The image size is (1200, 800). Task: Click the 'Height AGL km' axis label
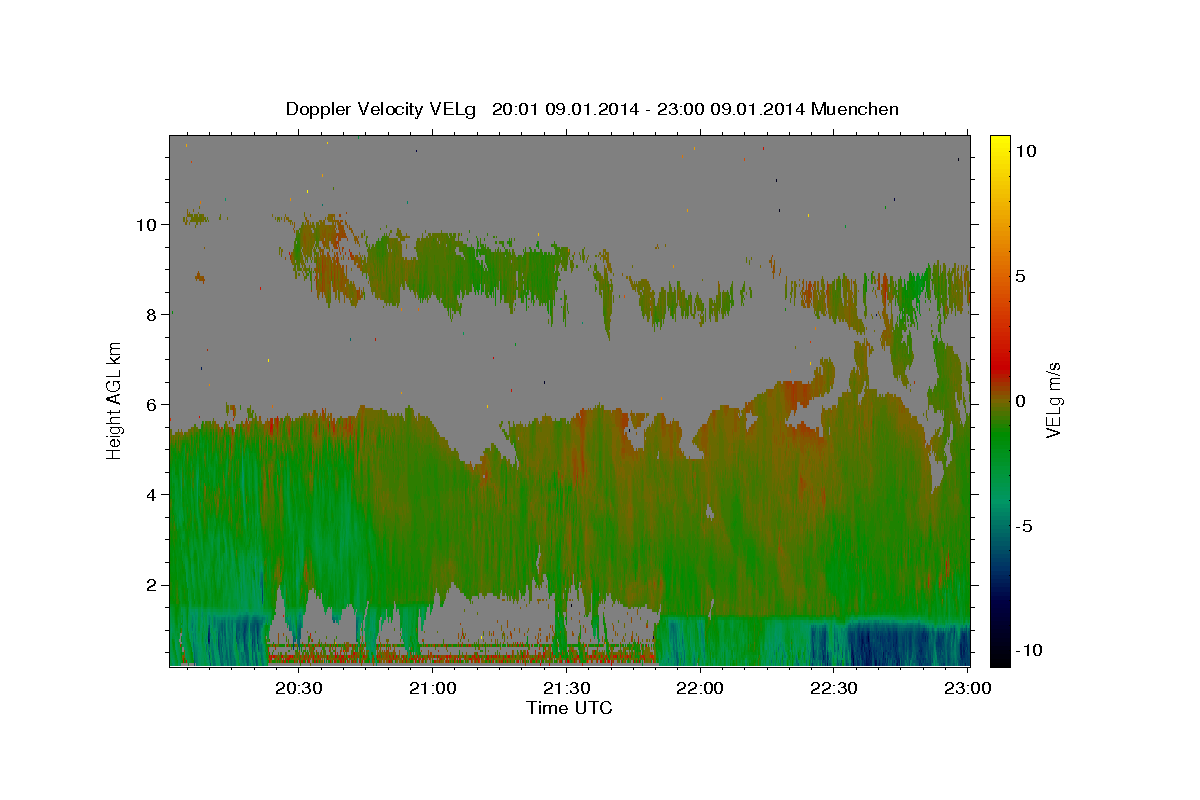(115, 400)
